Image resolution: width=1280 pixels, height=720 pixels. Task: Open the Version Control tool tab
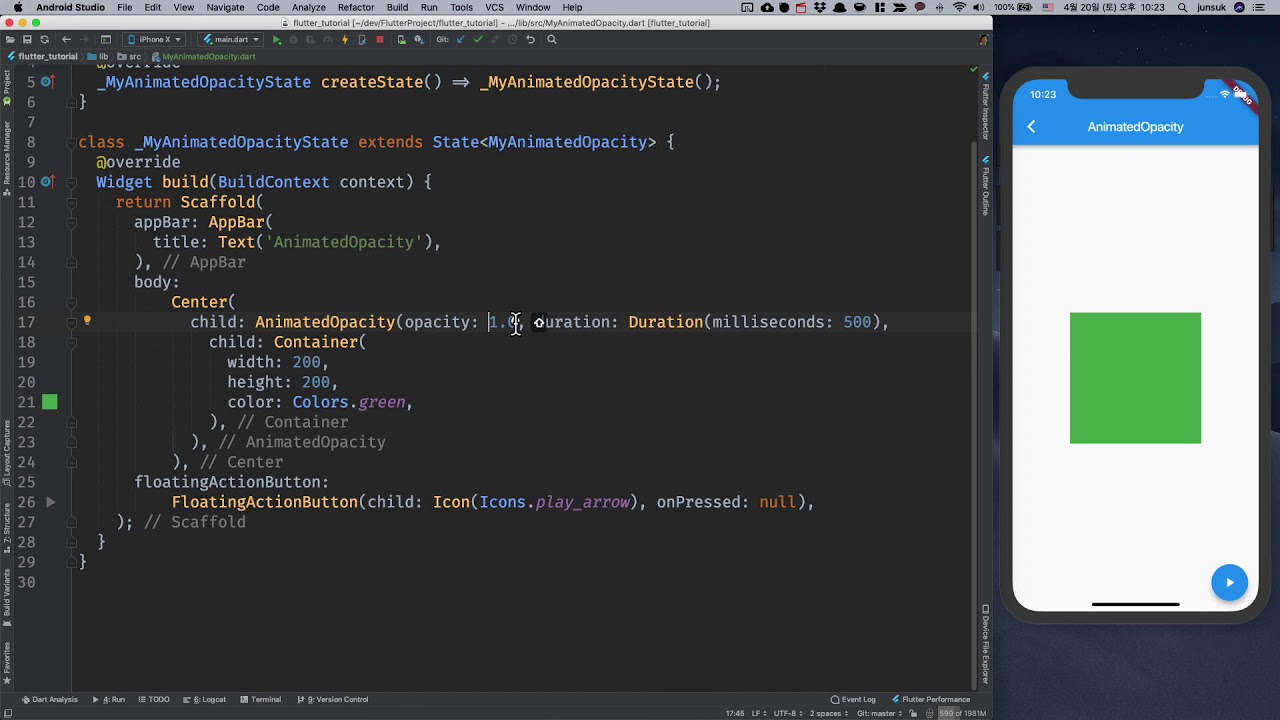coord(333,699)
